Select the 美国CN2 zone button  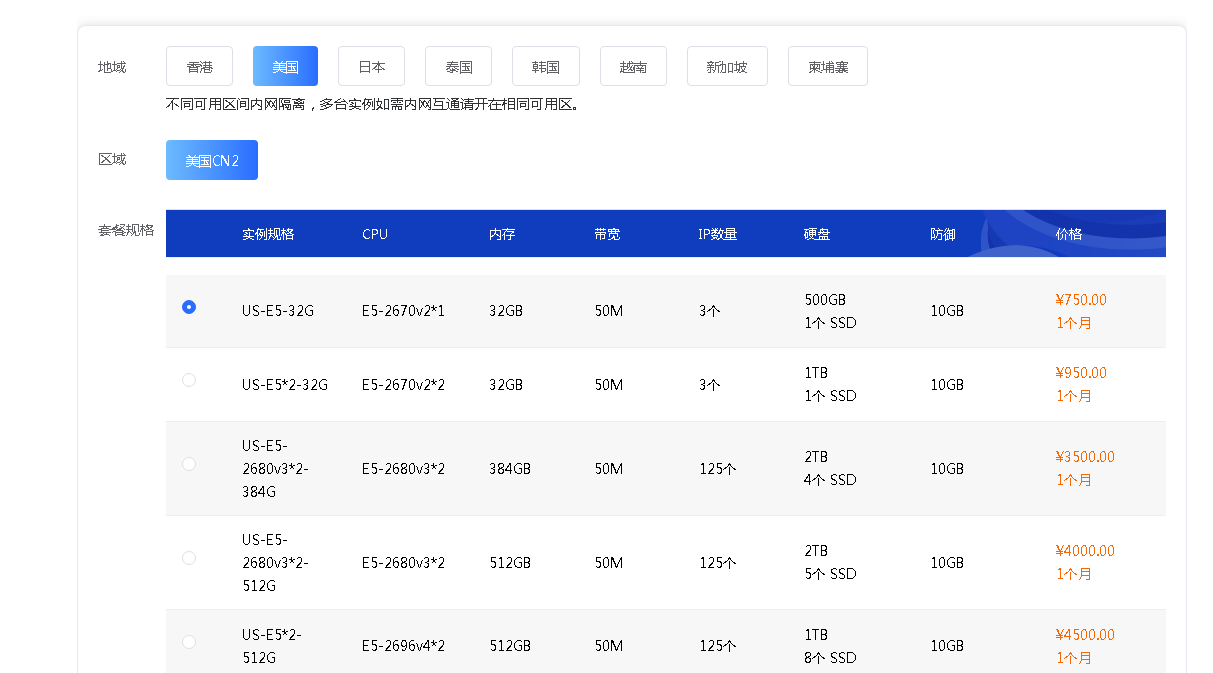pos(211,158)
